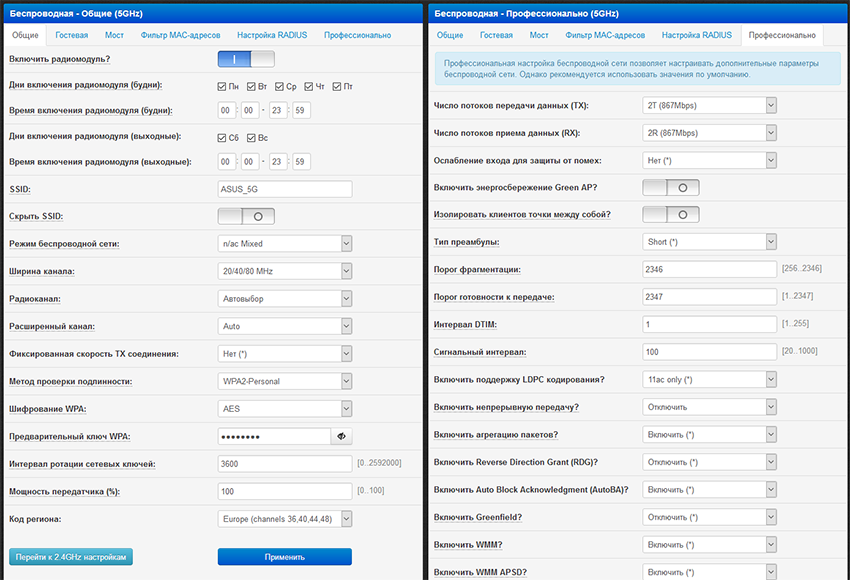Click weekend end minutes field 59
The image size is (850, 580).
(x=301, y=162)
